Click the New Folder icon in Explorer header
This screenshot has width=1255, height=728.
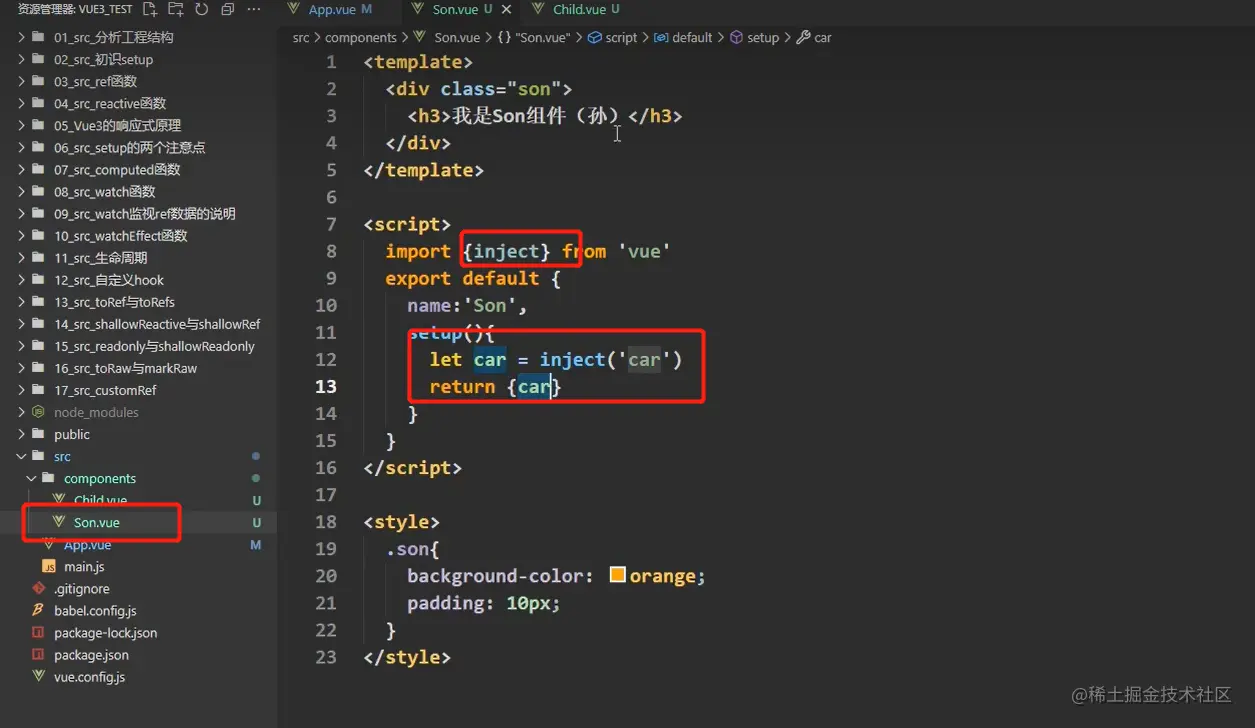176,9
